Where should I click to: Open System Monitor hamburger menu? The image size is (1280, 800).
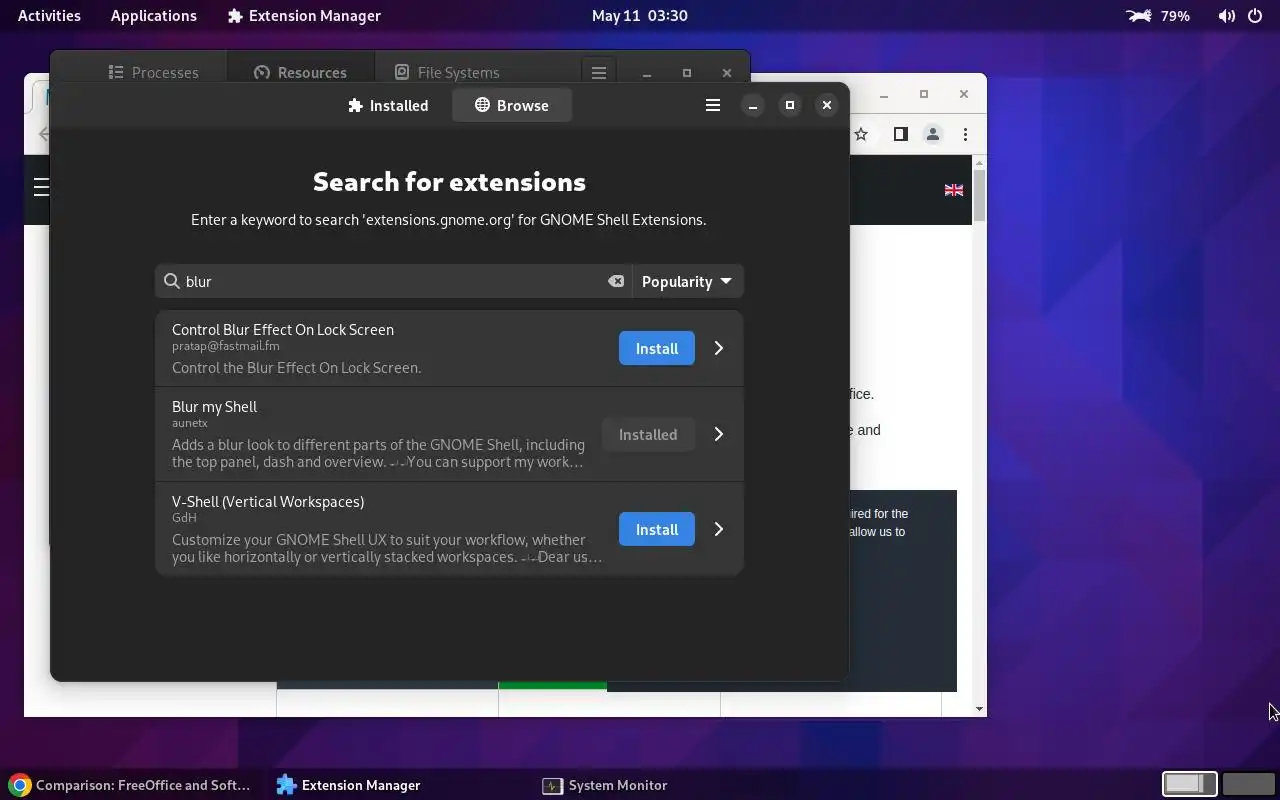(x=599, y=72)
